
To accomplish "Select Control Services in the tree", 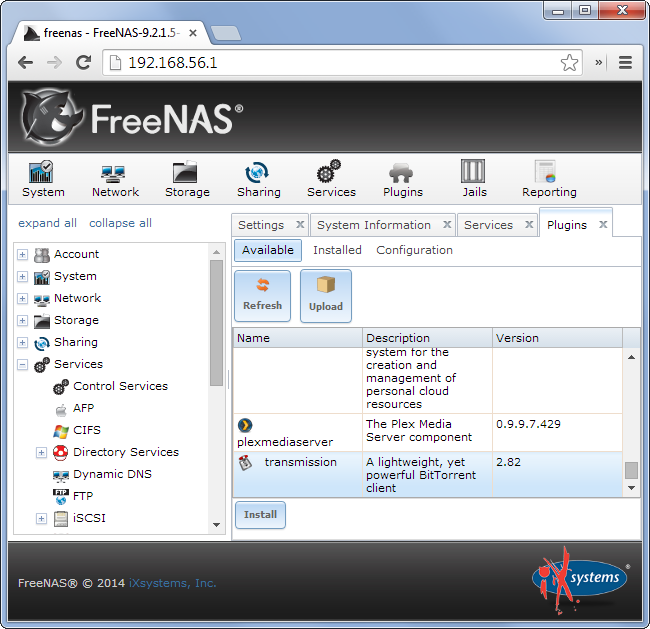I will click(120, 386).
